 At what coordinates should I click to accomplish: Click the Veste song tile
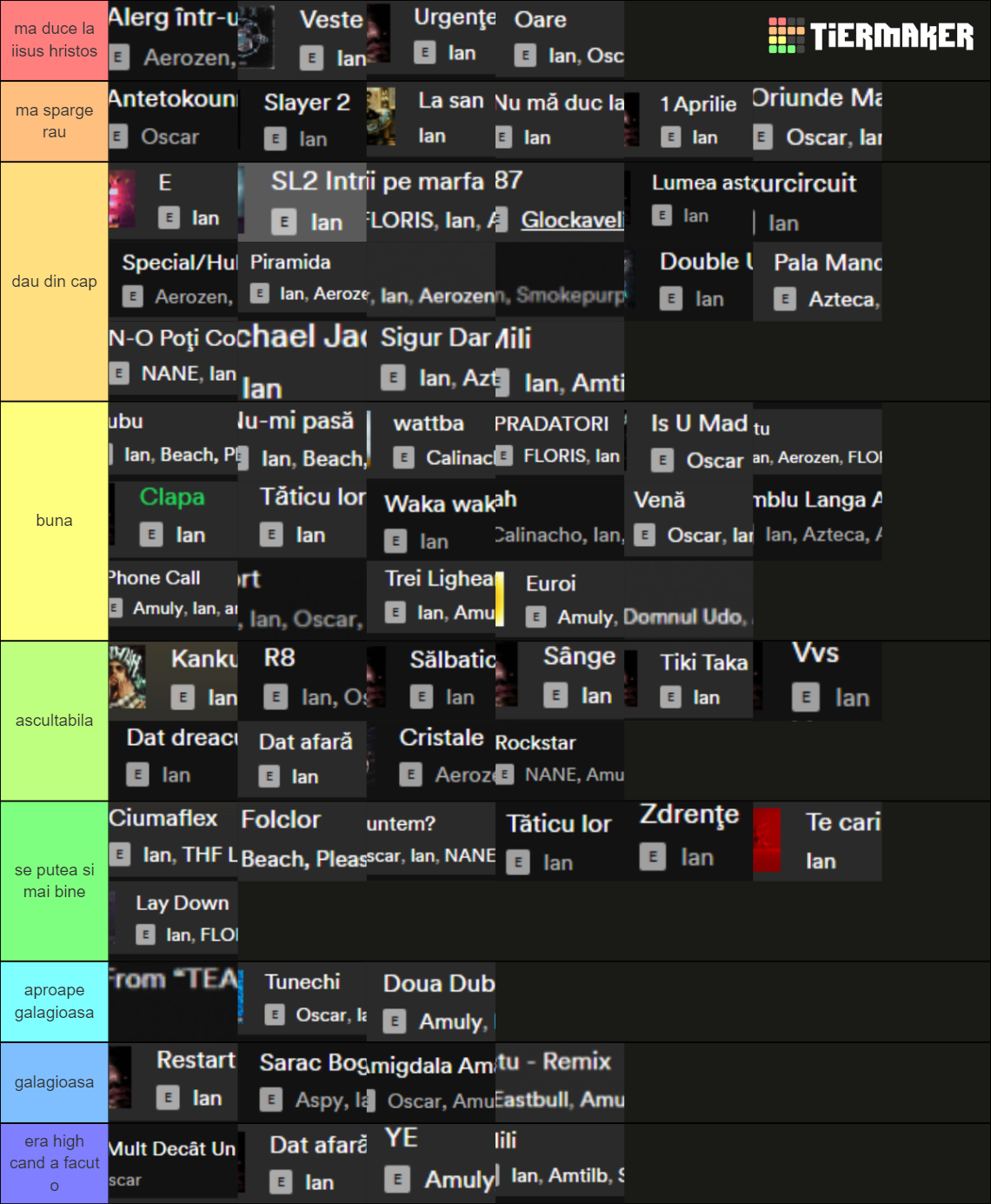point(302,40)
